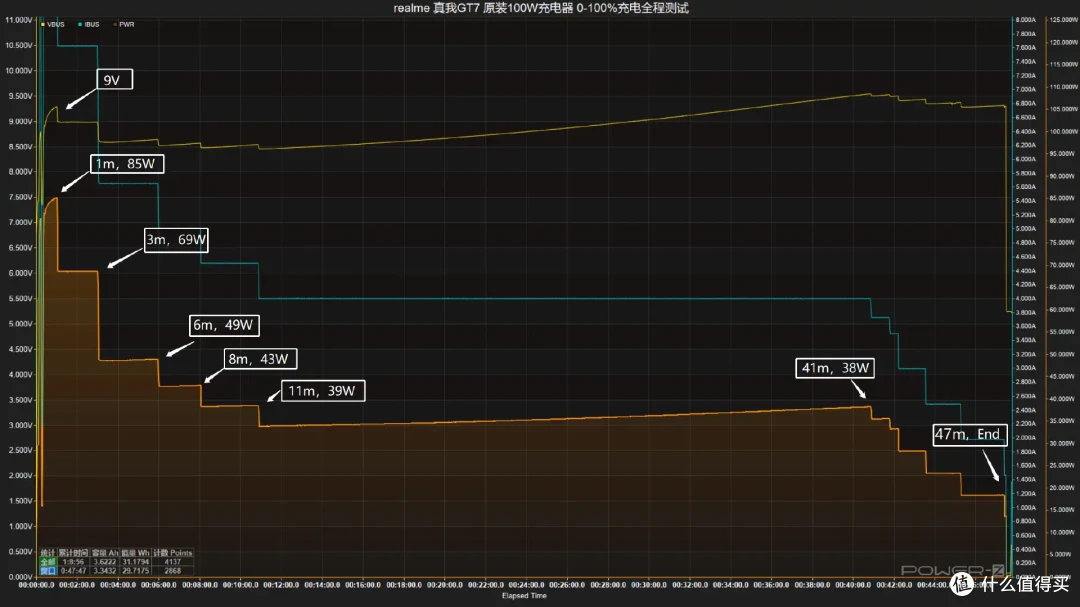This screenshot has width=1080, height=607.
Task: Click the total time value 1:8:56
Action: (73, 562)
